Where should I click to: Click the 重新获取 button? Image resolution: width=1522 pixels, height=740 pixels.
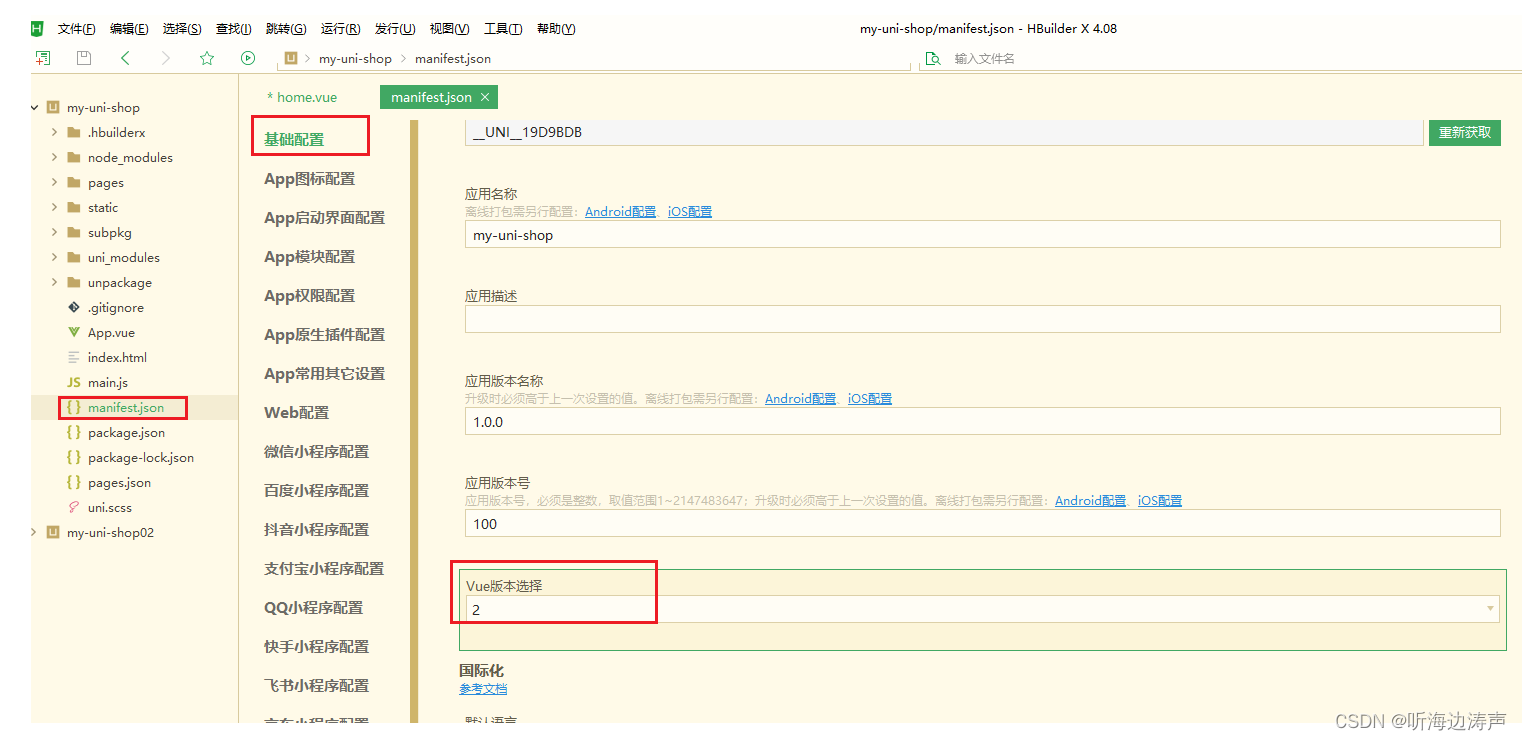[1465, 132]
